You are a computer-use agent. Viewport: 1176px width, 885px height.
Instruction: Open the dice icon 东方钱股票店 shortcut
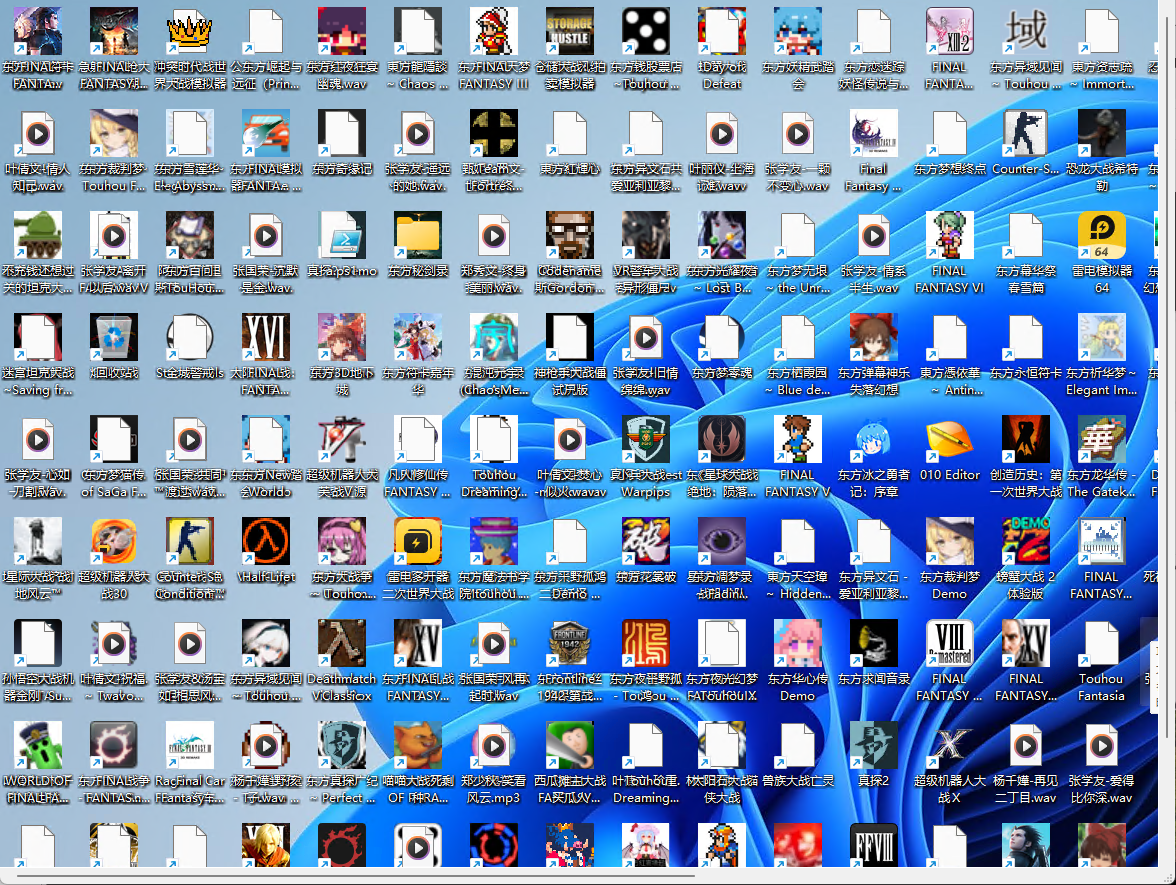pyautogui.click(x=646, y=32)
